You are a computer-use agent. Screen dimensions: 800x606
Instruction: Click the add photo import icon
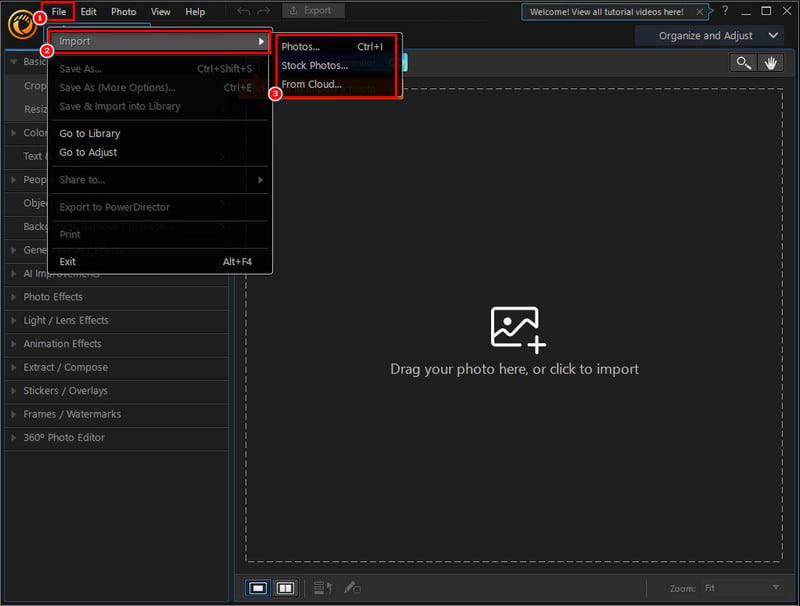coord(517,329)
